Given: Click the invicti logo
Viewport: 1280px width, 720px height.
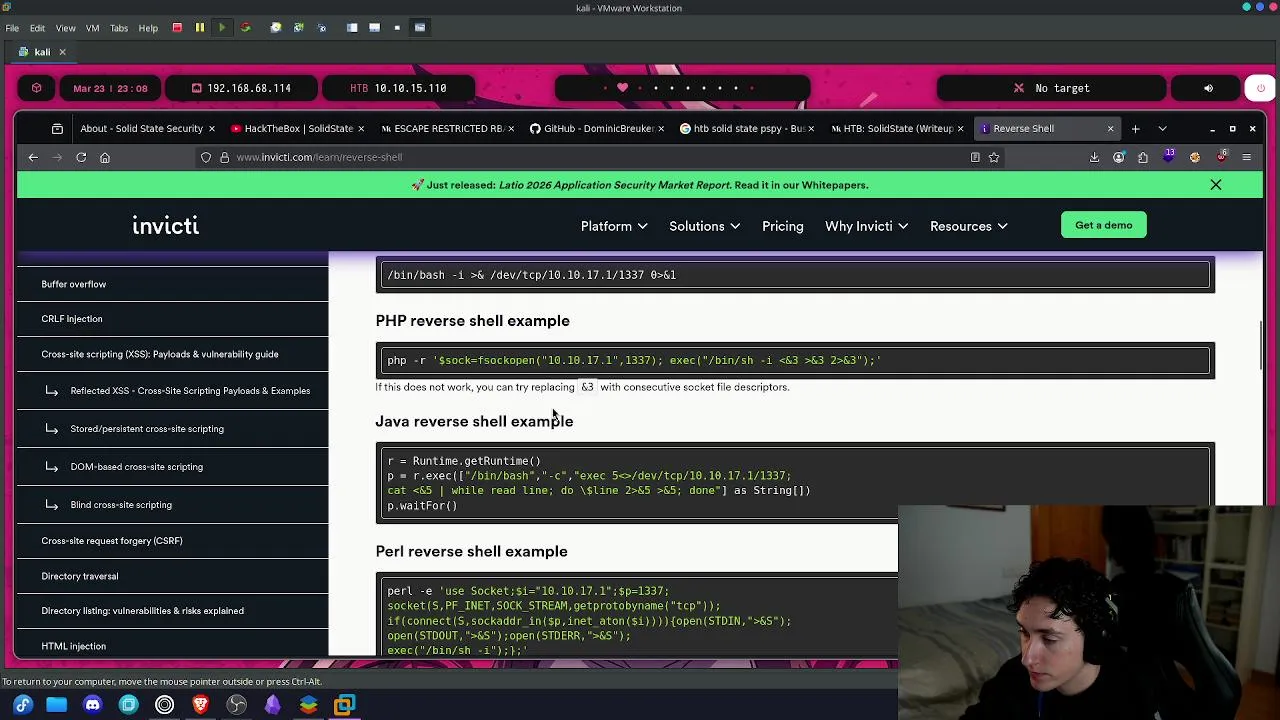Looking at the screenshot, I should [x=166, y=226].
